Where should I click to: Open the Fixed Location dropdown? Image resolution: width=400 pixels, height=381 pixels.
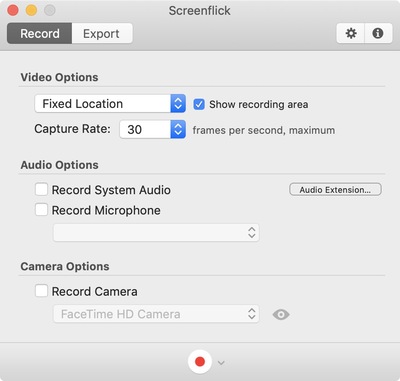110,104
